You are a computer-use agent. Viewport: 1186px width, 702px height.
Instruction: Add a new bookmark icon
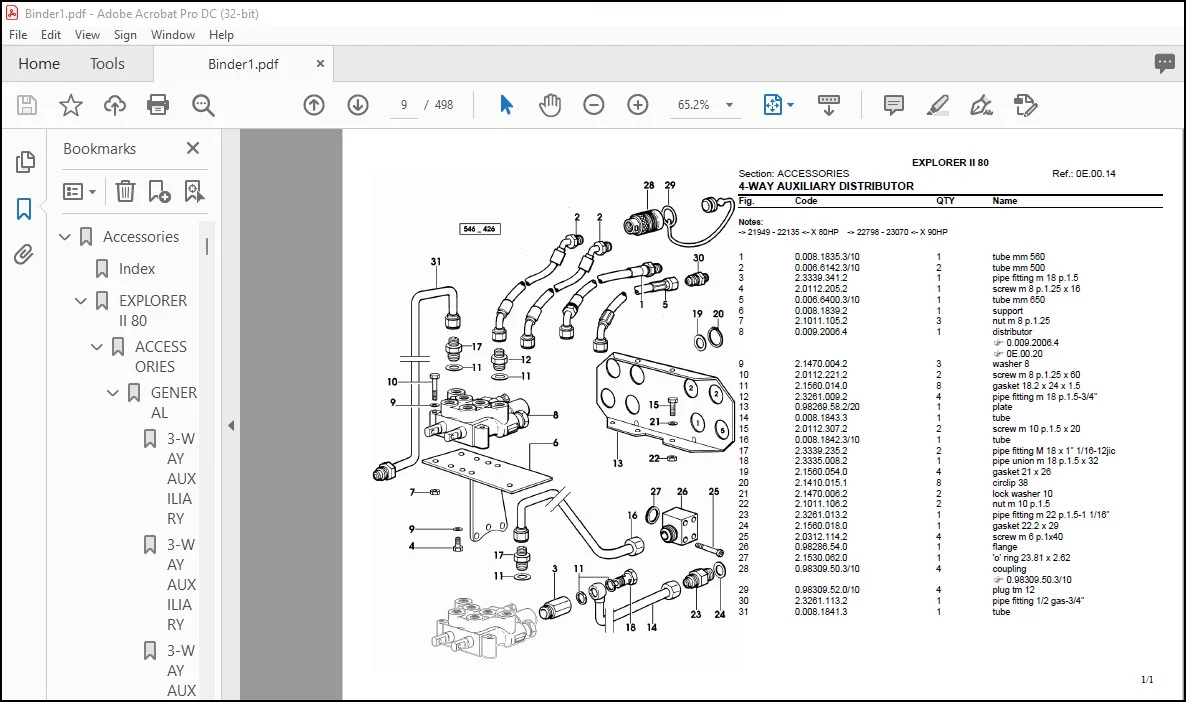pyautogui.click(x=159, y=191)
